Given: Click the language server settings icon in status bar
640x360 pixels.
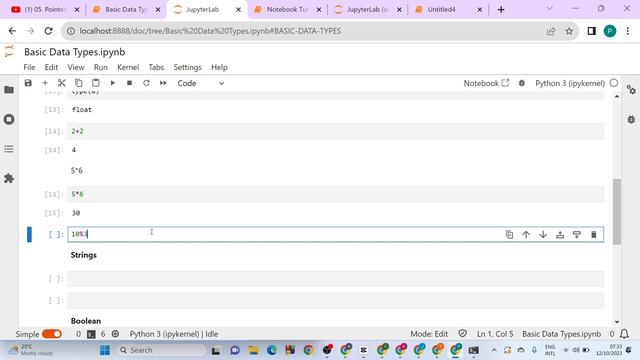Looking at the screenshot, I should (116, 334).
